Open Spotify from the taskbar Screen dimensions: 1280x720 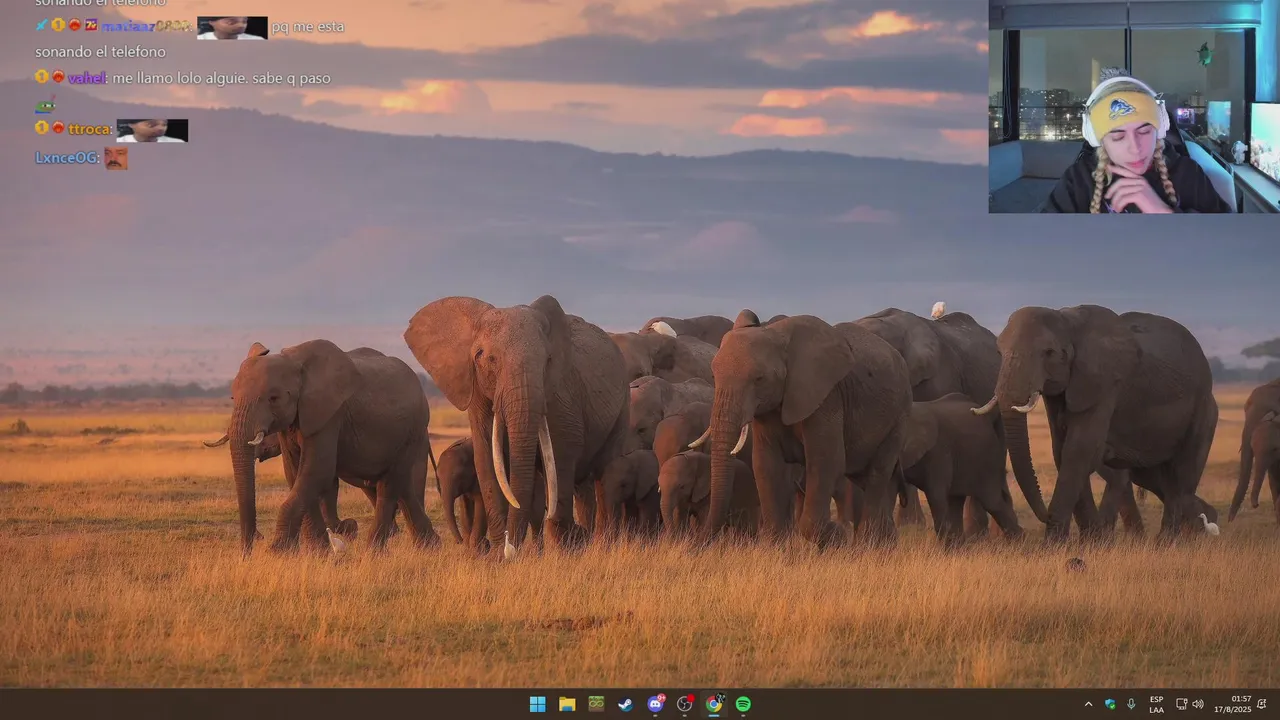(x=743, y=704)
